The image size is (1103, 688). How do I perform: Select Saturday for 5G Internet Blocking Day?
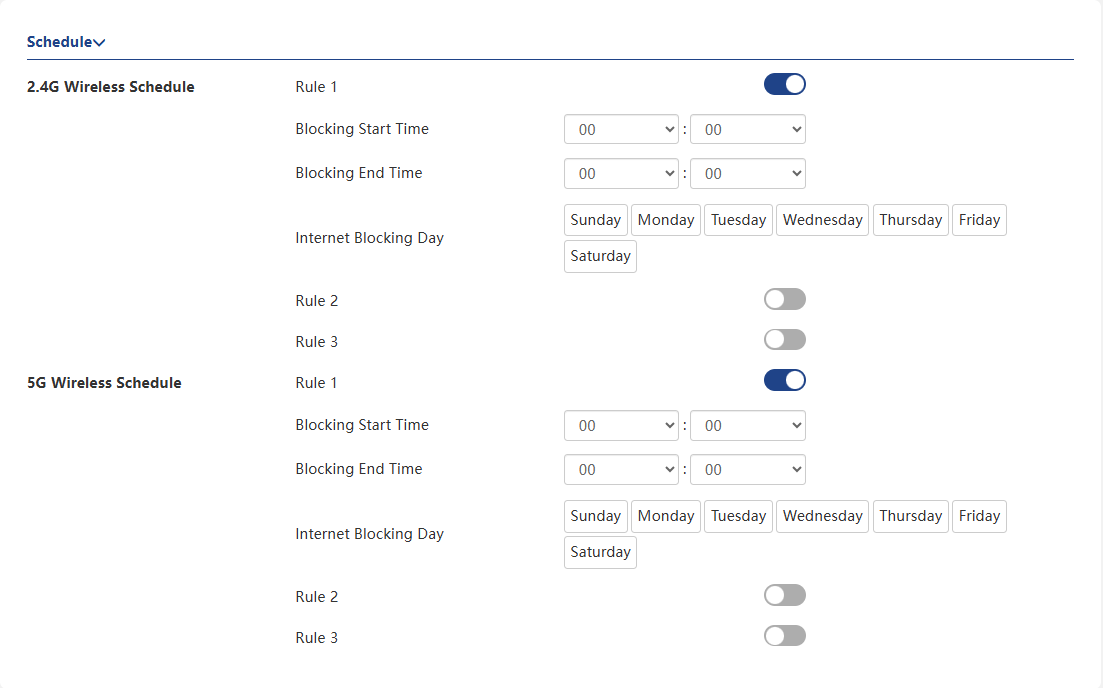[x=600, y=552]
